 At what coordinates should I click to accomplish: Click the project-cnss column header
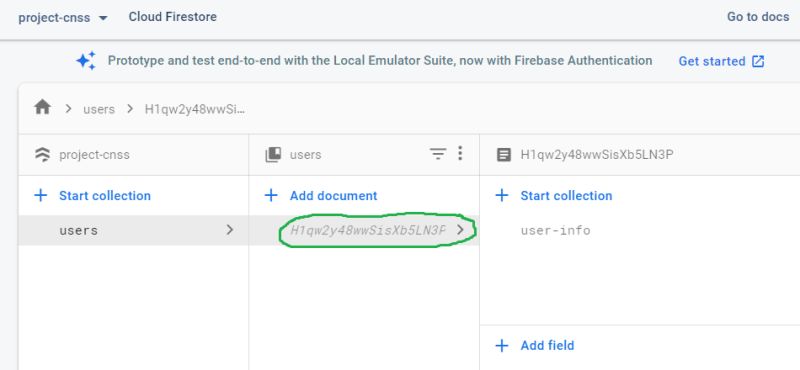94,155
